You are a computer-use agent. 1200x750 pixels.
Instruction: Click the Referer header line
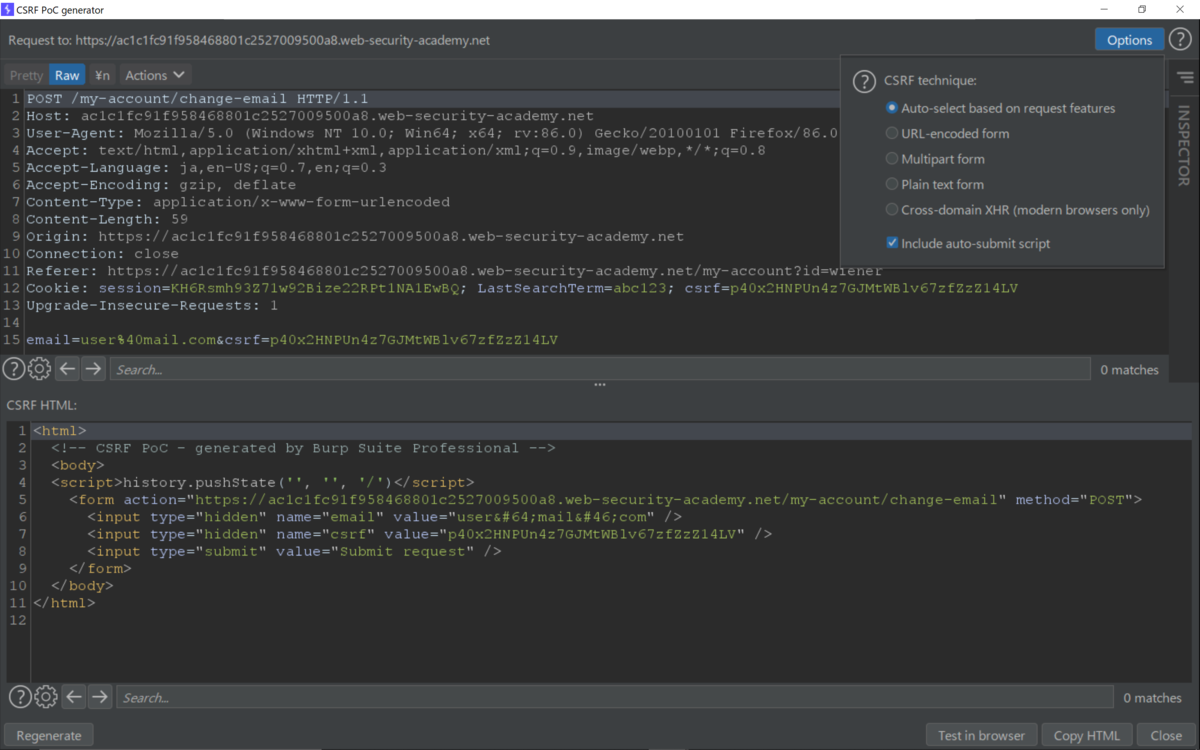pyautogui.click(x=454, y=271)
